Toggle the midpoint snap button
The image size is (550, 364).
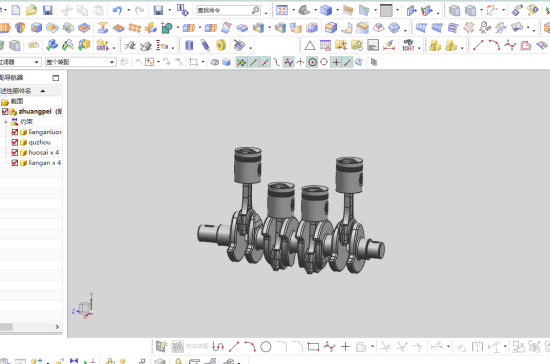tap(265, 62)
